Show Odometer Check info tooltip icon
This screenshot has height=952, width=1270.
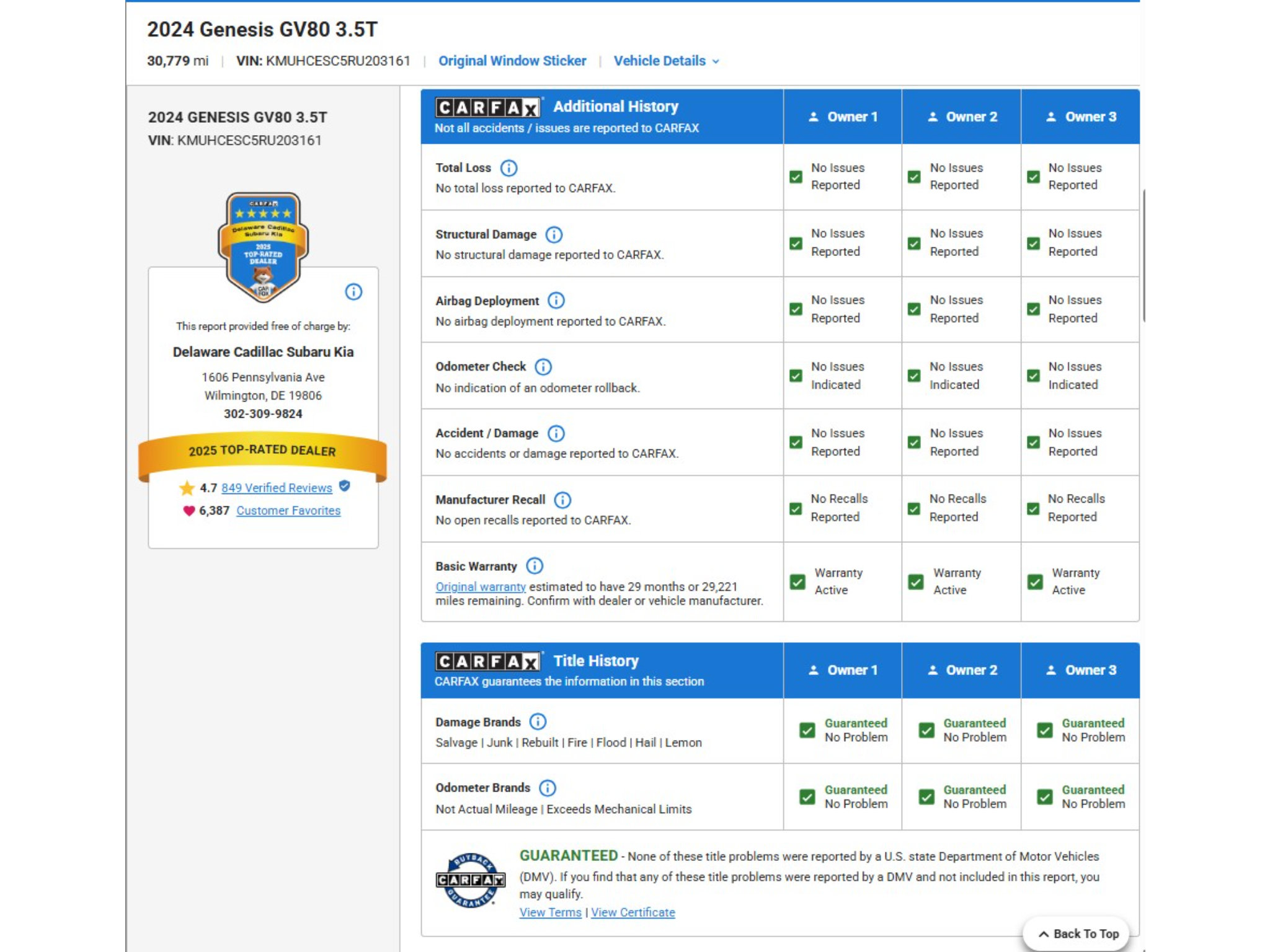point(543,367)
